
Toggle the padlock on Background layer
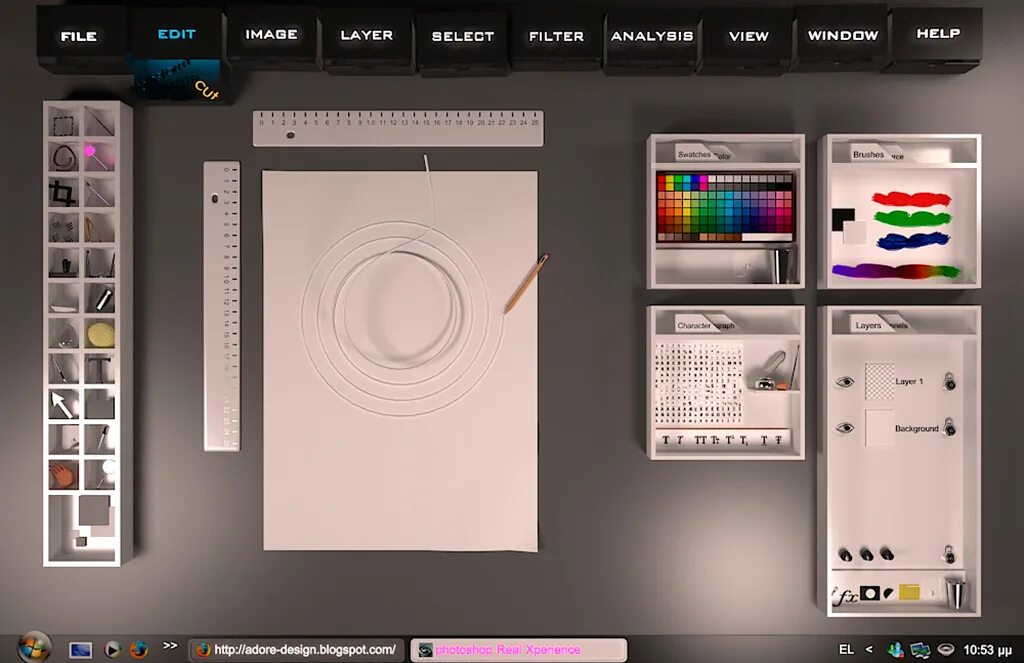(x=950, y=427)
